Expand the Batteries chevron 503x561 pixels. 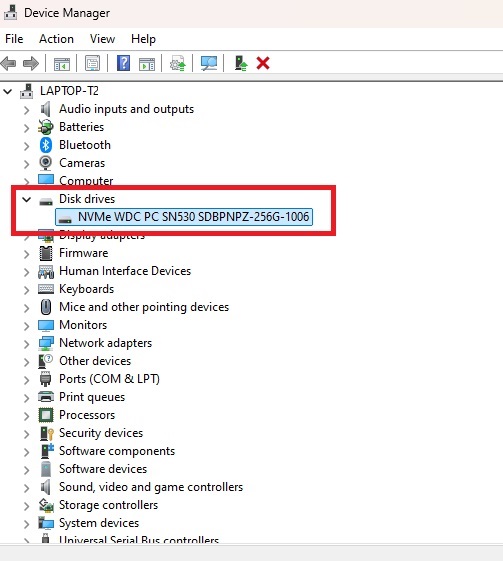pos(26,128)
